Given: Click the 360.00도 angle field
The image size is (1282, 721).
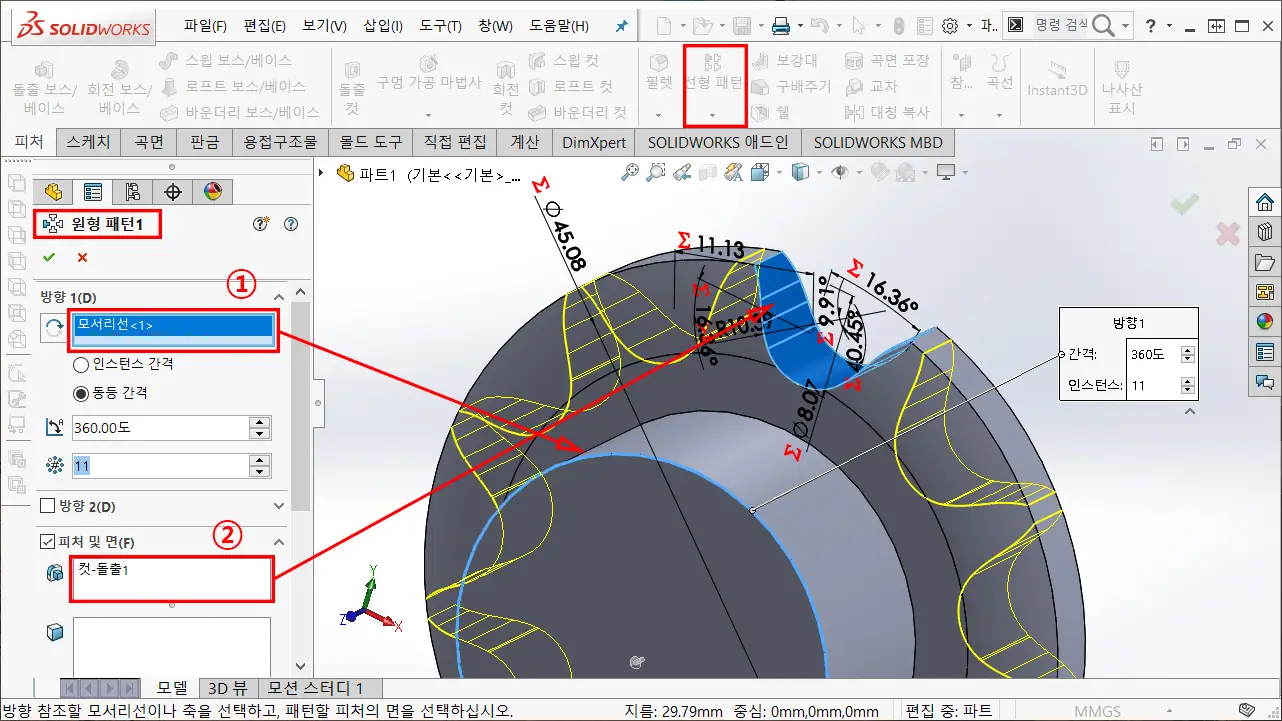Looking at the screenshot, I should pos(160,428).
